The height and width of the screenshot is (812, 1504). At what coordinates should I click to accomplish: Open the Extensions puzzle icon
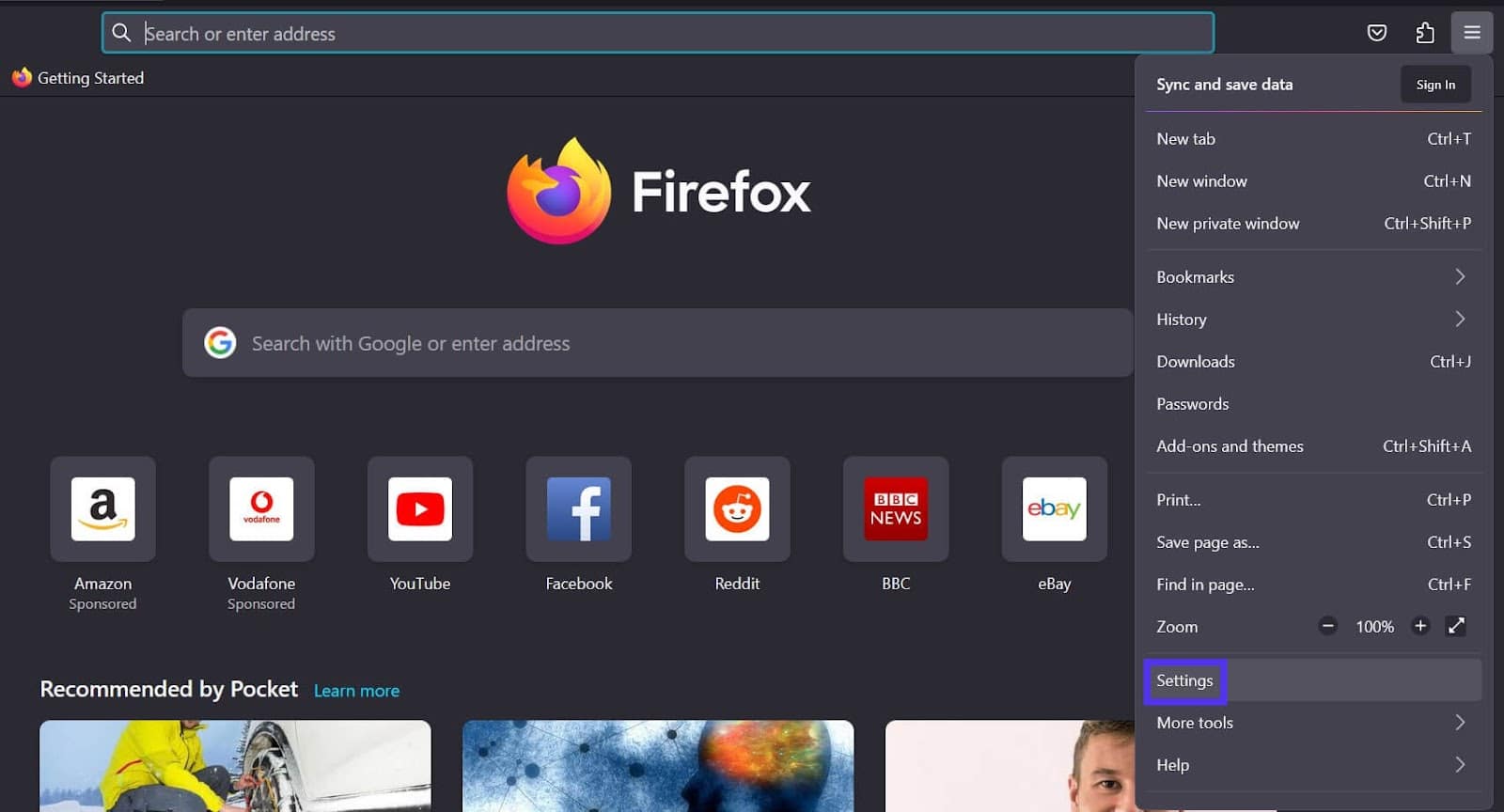(1425, 33)
